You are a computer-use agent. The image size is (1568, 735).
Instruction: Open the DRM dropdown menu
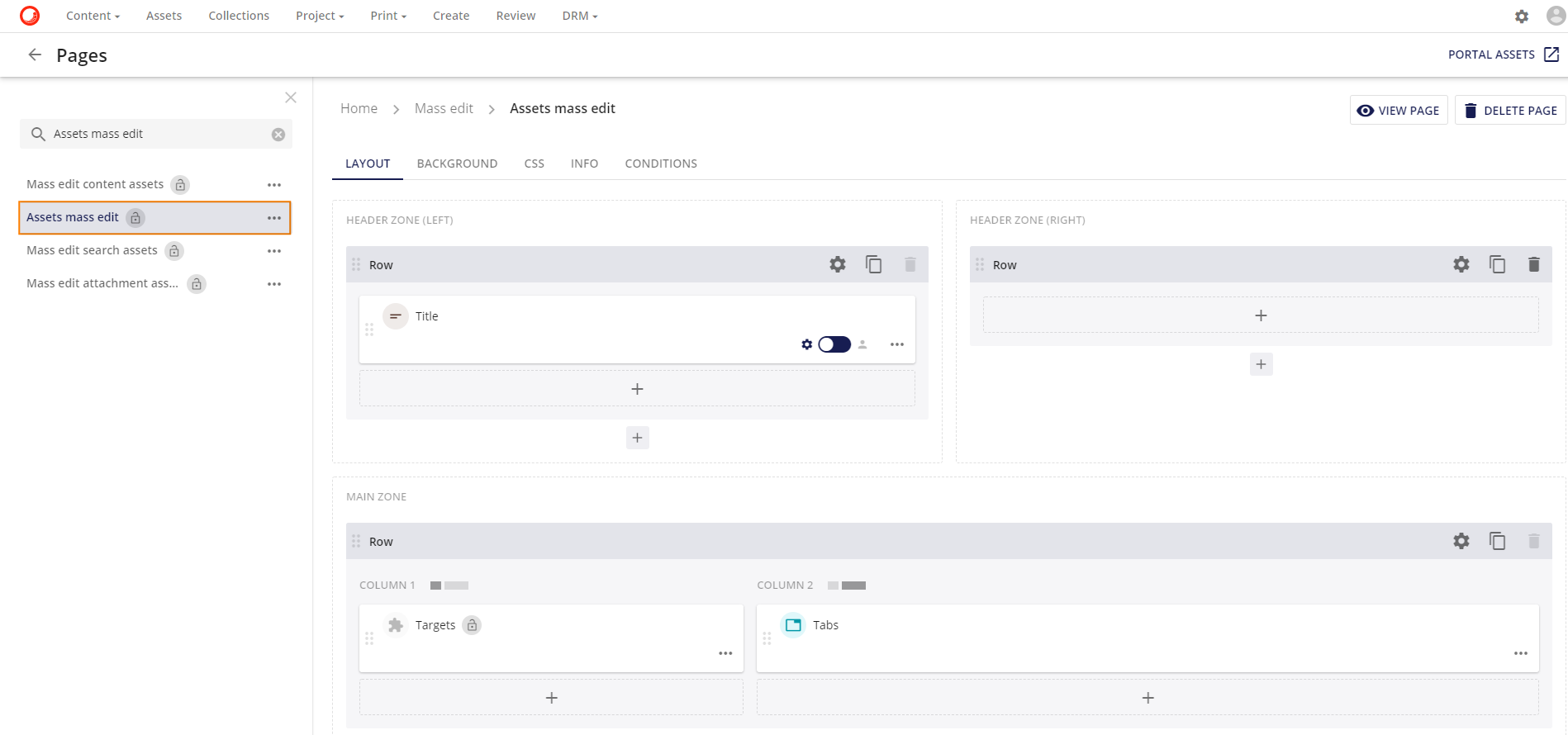coord(579,16)
